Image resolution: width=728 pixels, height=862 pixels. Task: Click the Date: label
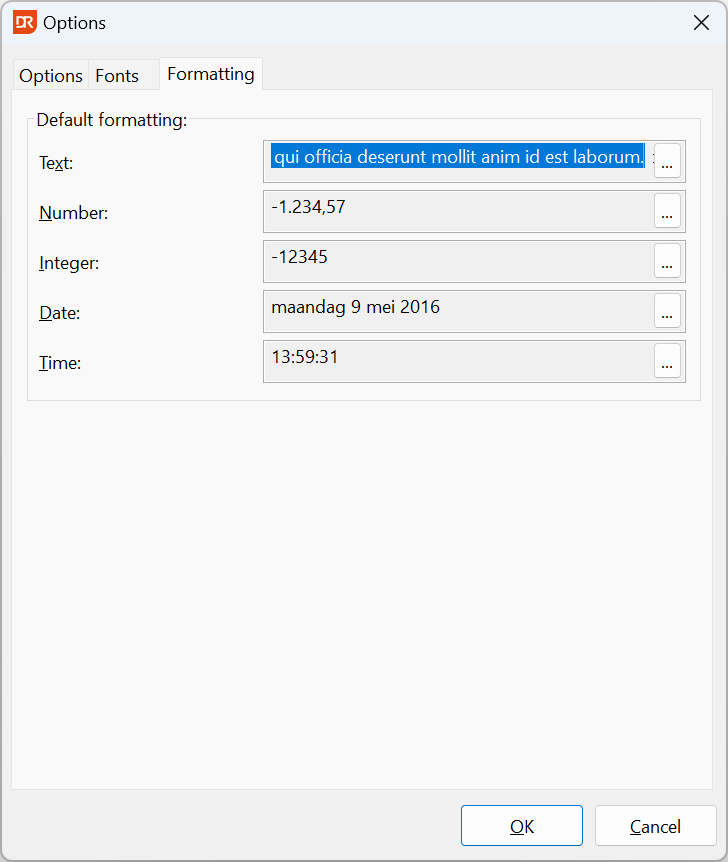[60, 313]
